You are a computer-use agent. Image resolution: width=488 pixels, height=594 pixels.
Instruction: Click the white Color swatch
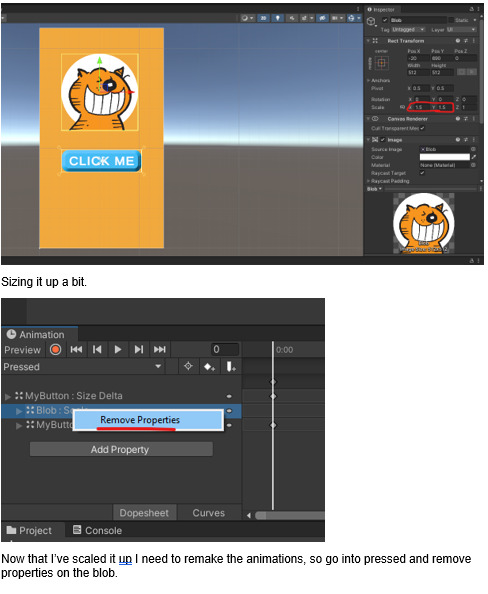coord(444,157)
